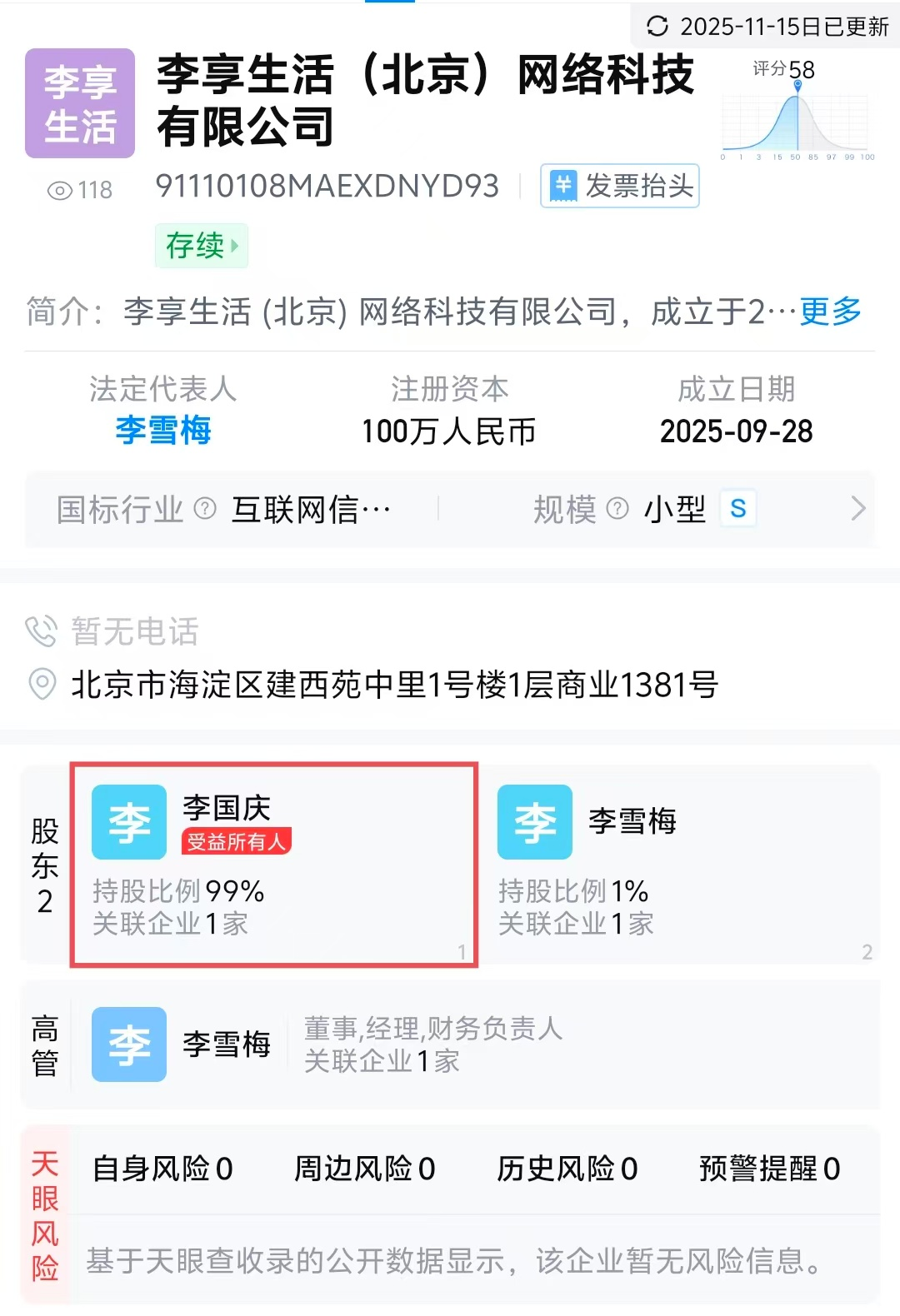Select shareholder 李国庆 avatar
900x1316 pixels.
tap(129, 822)
